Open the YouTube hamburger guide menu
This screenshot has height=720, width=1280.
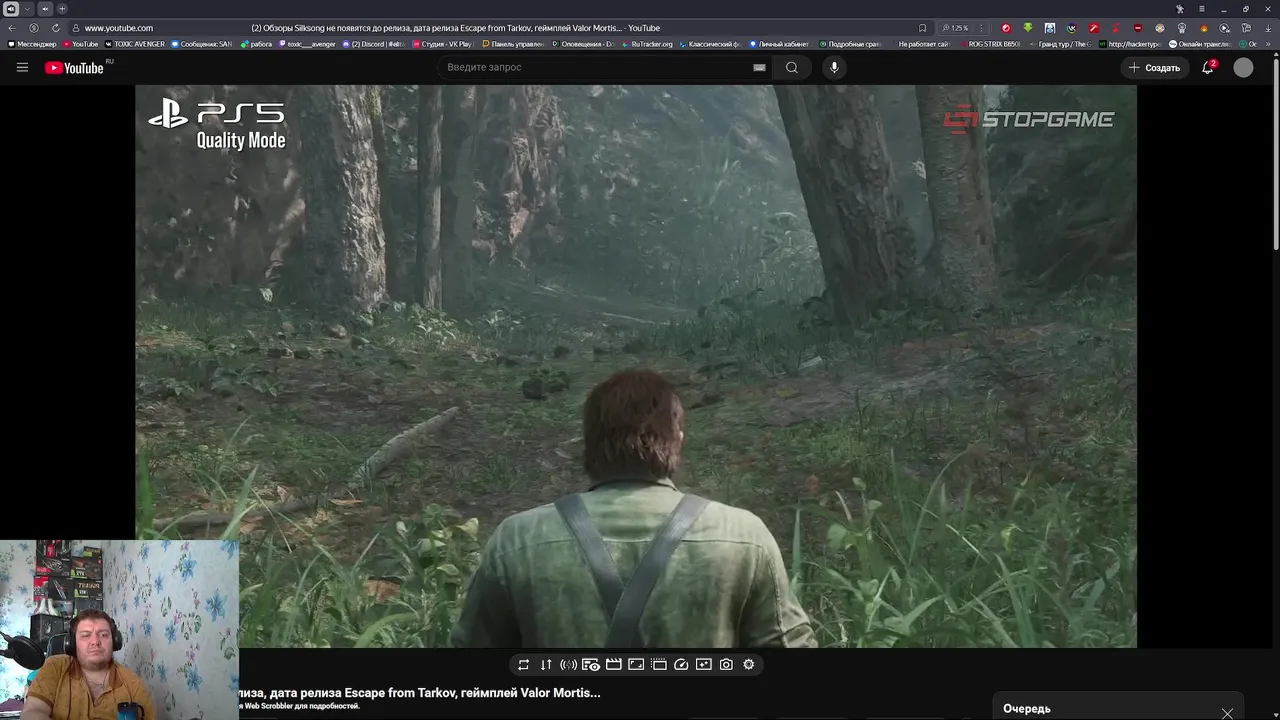coord(22,67)
